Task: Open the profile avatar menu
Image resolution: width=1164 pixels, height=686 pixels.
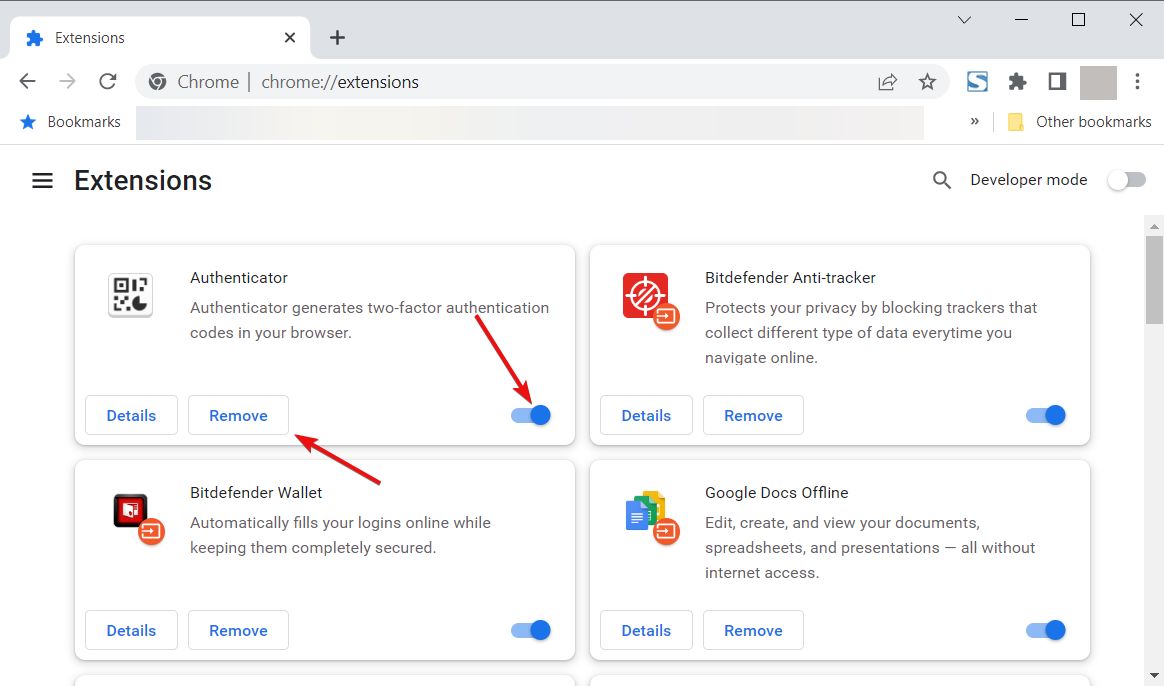Action: click(1098, 82)
